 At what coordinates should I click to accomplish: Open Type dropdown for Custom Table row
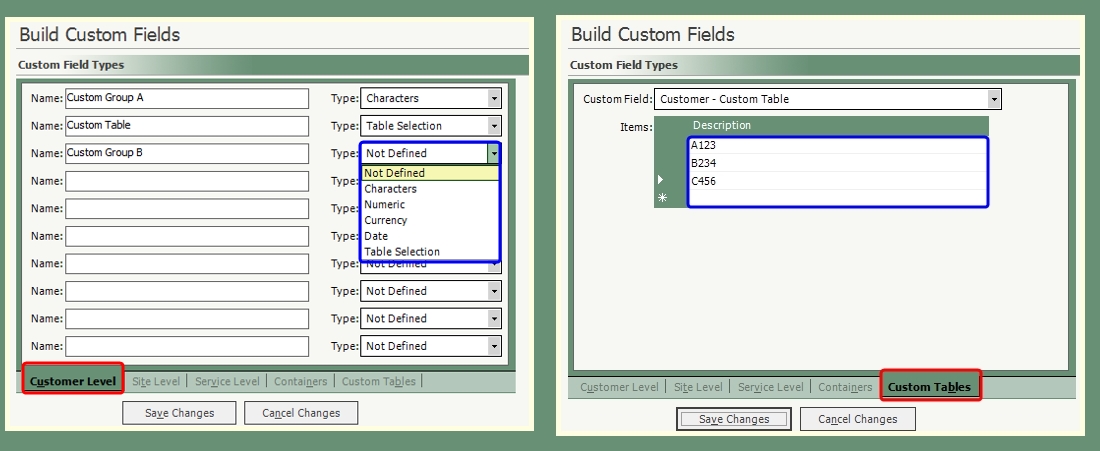(494, 126)
